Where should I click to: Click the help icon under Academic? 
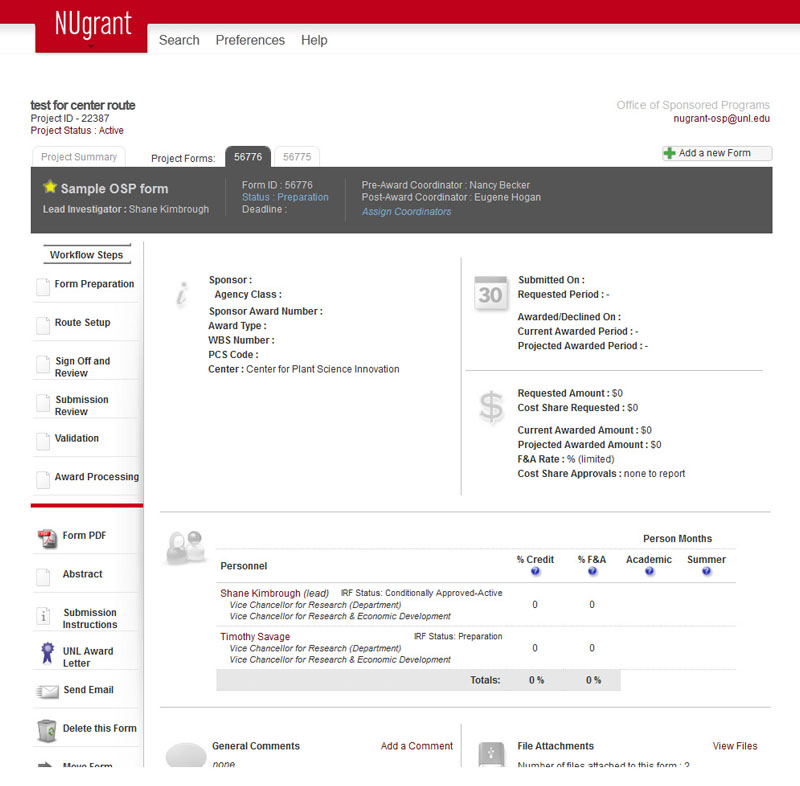coord(649,571)
